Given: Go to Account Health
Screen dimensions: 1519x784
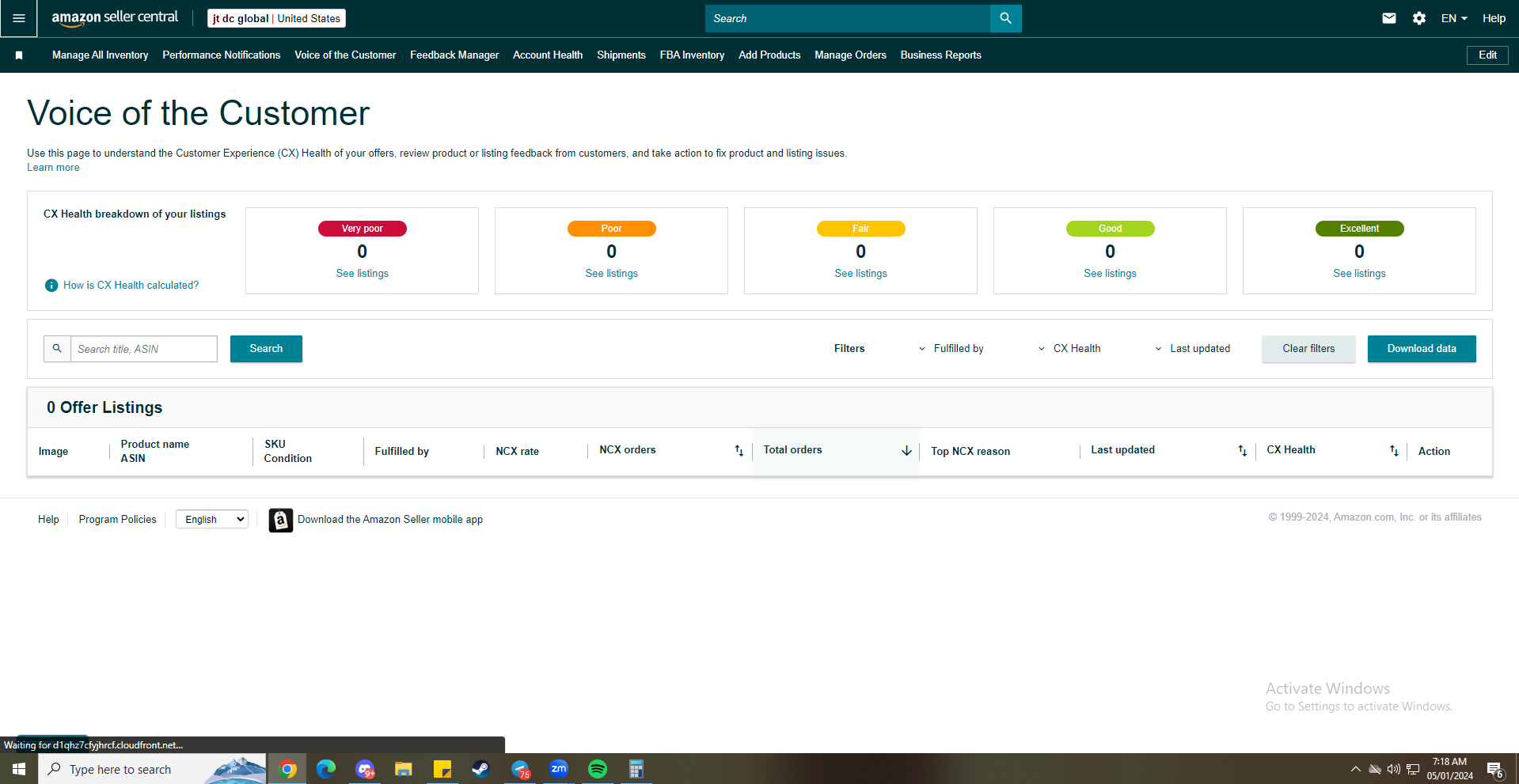Looking at the screenshot, I should coord(548,55).
